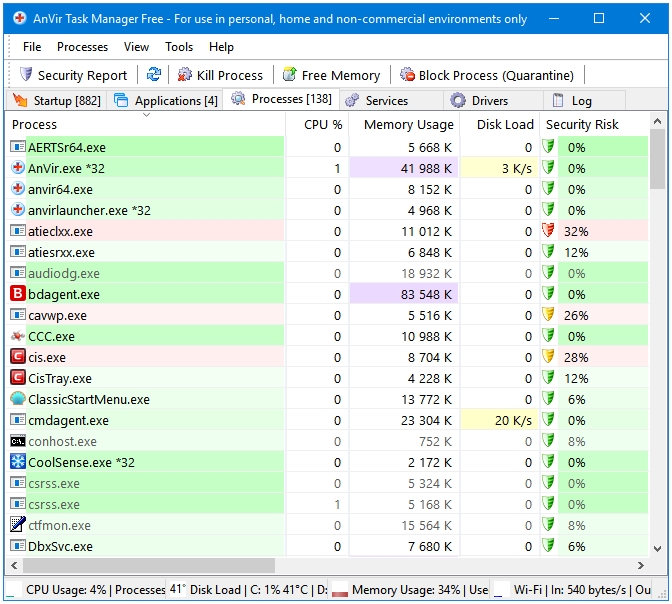The height and width of the screenshot is (604, 672).
Task: Sort by the Disk Load column header
Action: pos(499,124)
